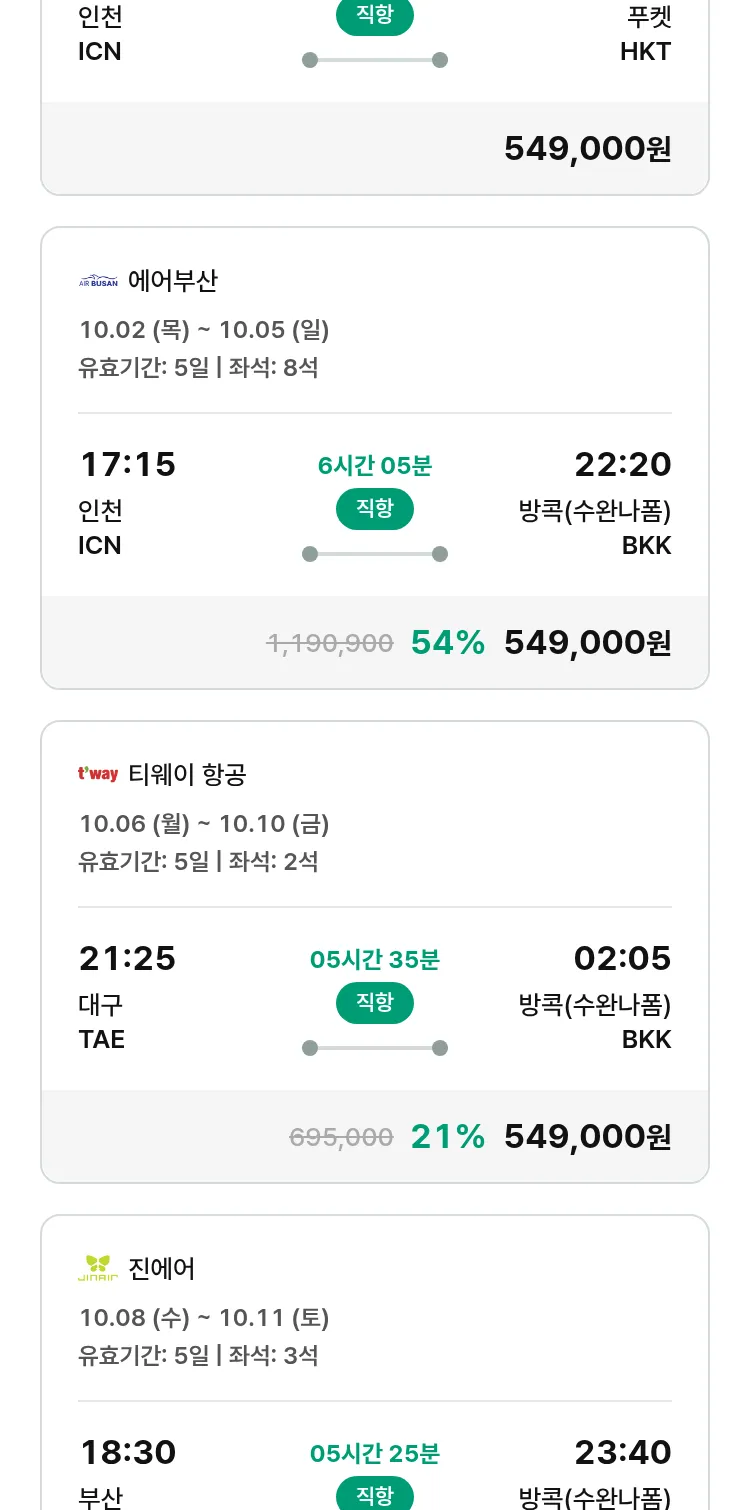The image size is (750, 1510).
Task: Click the route line under 6시간 05분
Action: [375, 554]
